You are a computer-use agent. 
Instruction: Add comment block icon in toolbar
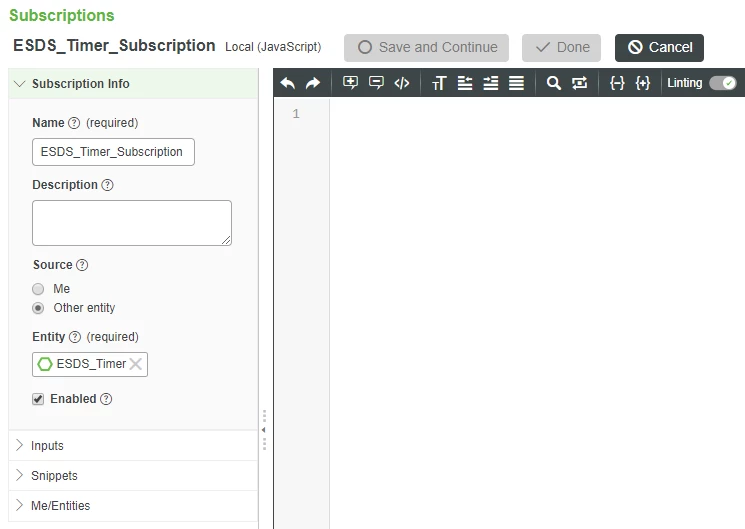tap(351, 83)
